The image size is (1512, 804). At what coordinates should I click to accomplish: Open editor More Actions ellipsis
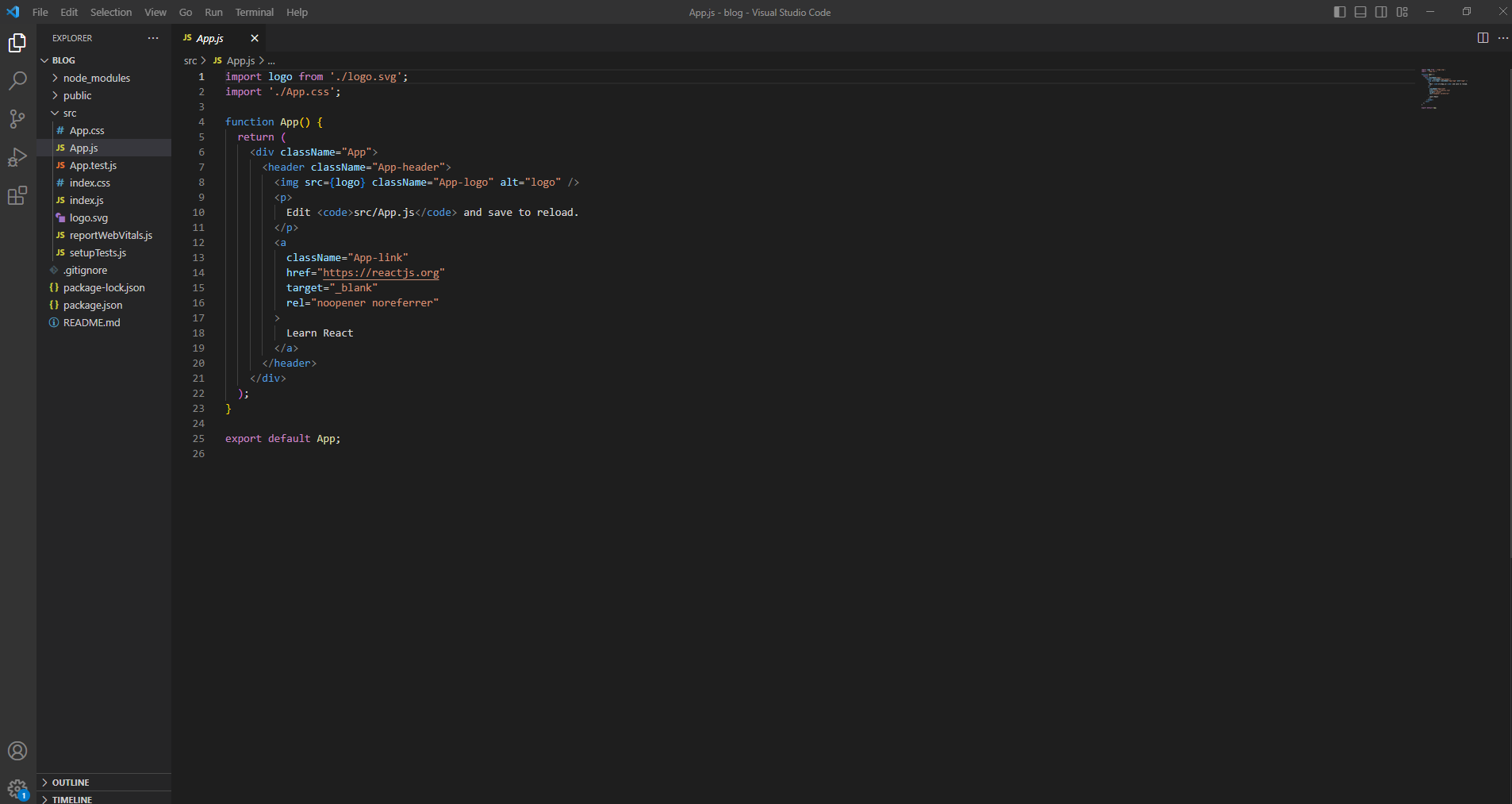point(1503,38)
